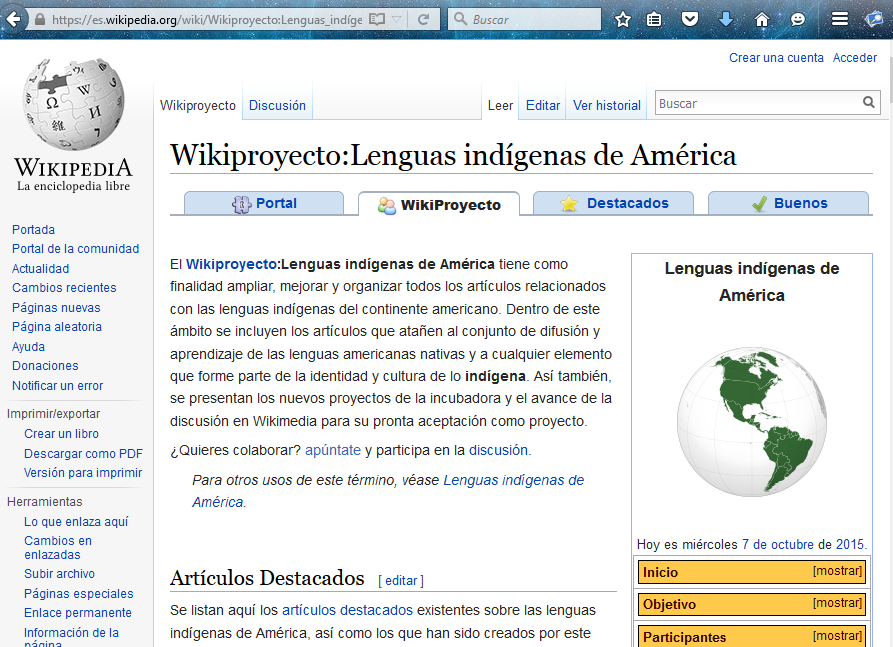
Task: Click Notificar un error link
Action: pyautogui.click(x=58, y=386)
